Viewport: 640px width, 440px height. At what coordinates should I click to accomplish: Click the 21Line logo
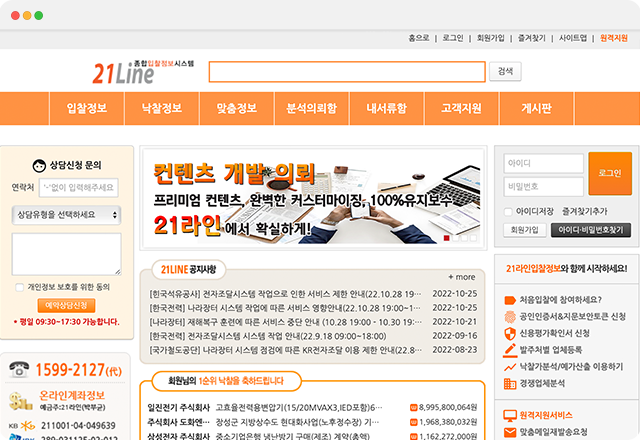click(143, 72)
